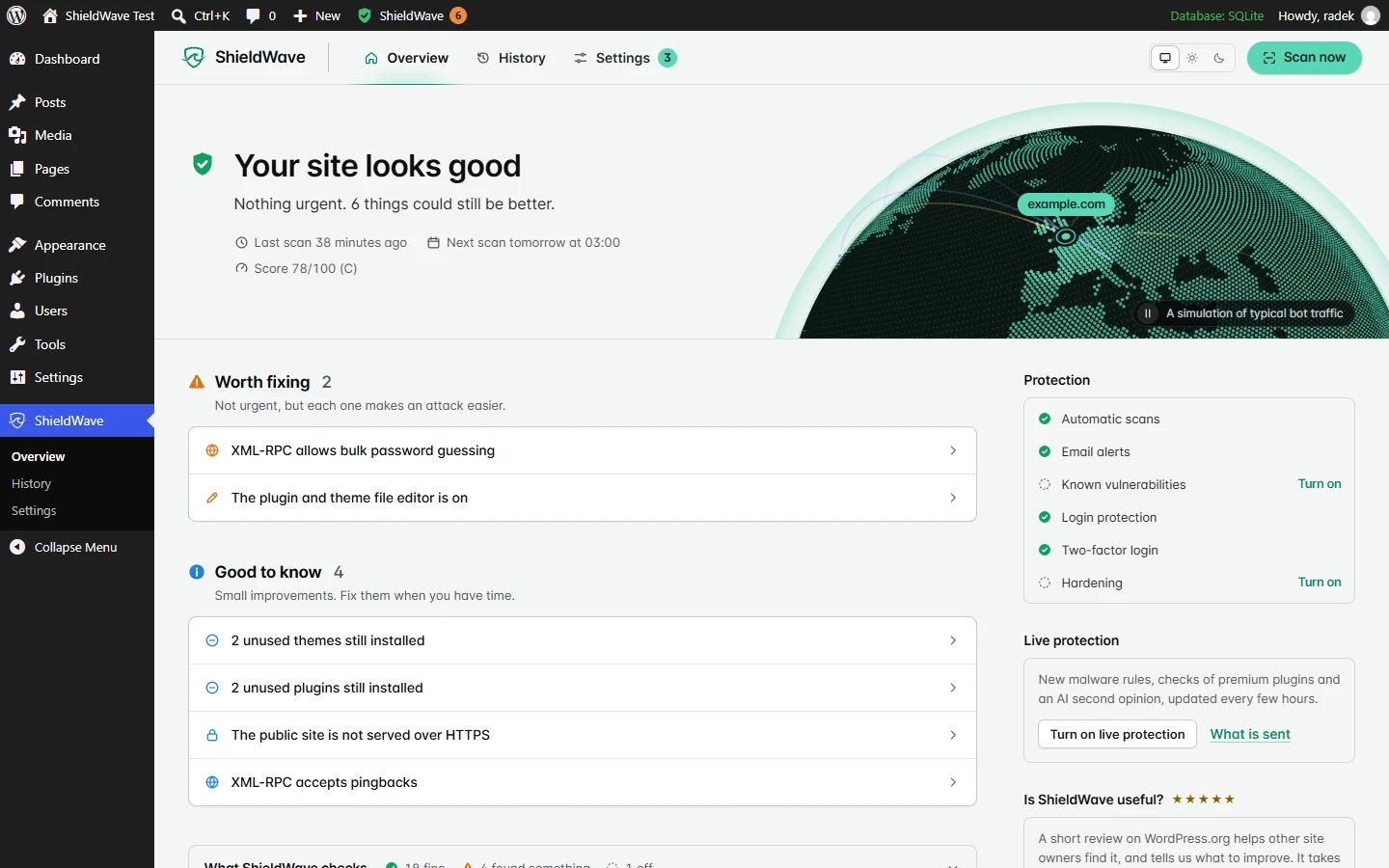Click the Known vulnerabilities dashed circle icon

[x=1045, y=484]
